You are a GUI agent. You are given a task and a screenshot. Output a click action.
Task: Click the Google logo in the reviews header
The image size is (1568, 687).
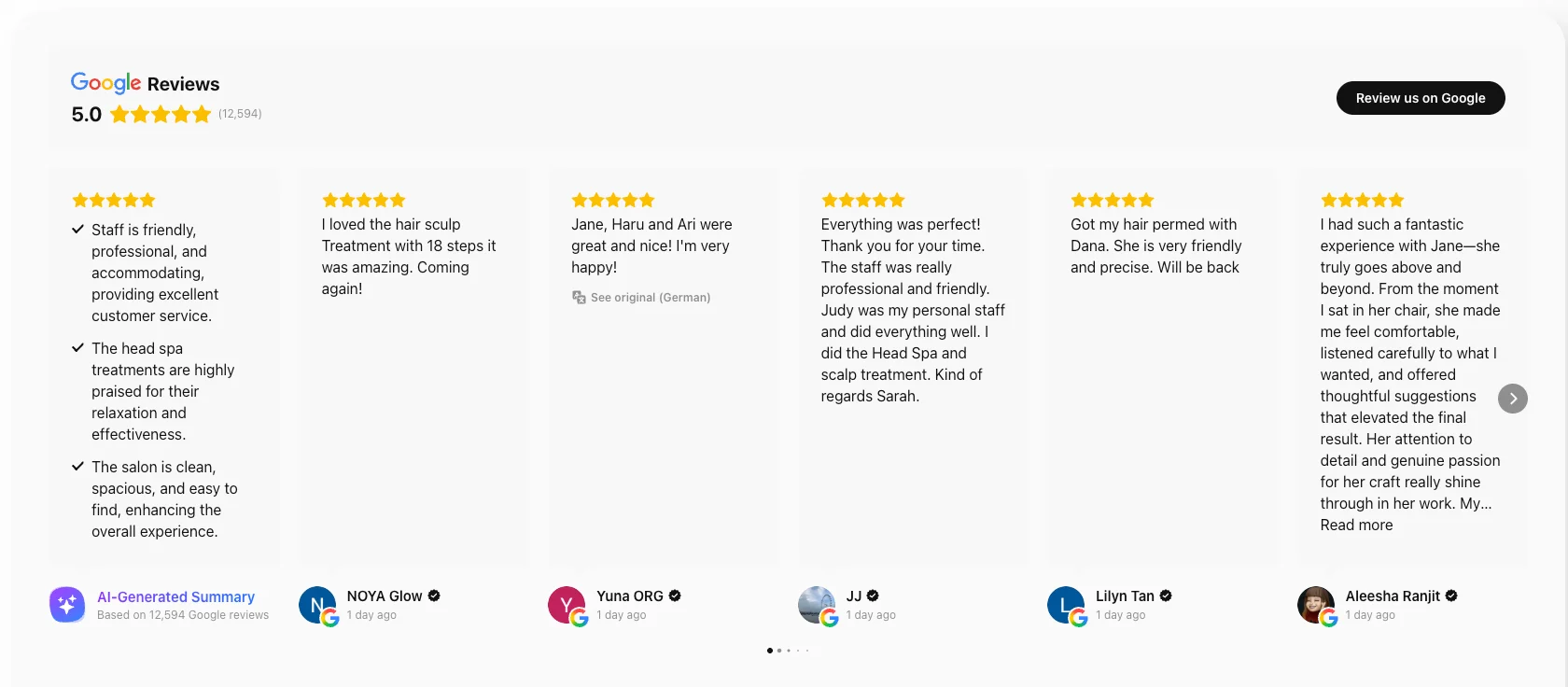[105, 83]
